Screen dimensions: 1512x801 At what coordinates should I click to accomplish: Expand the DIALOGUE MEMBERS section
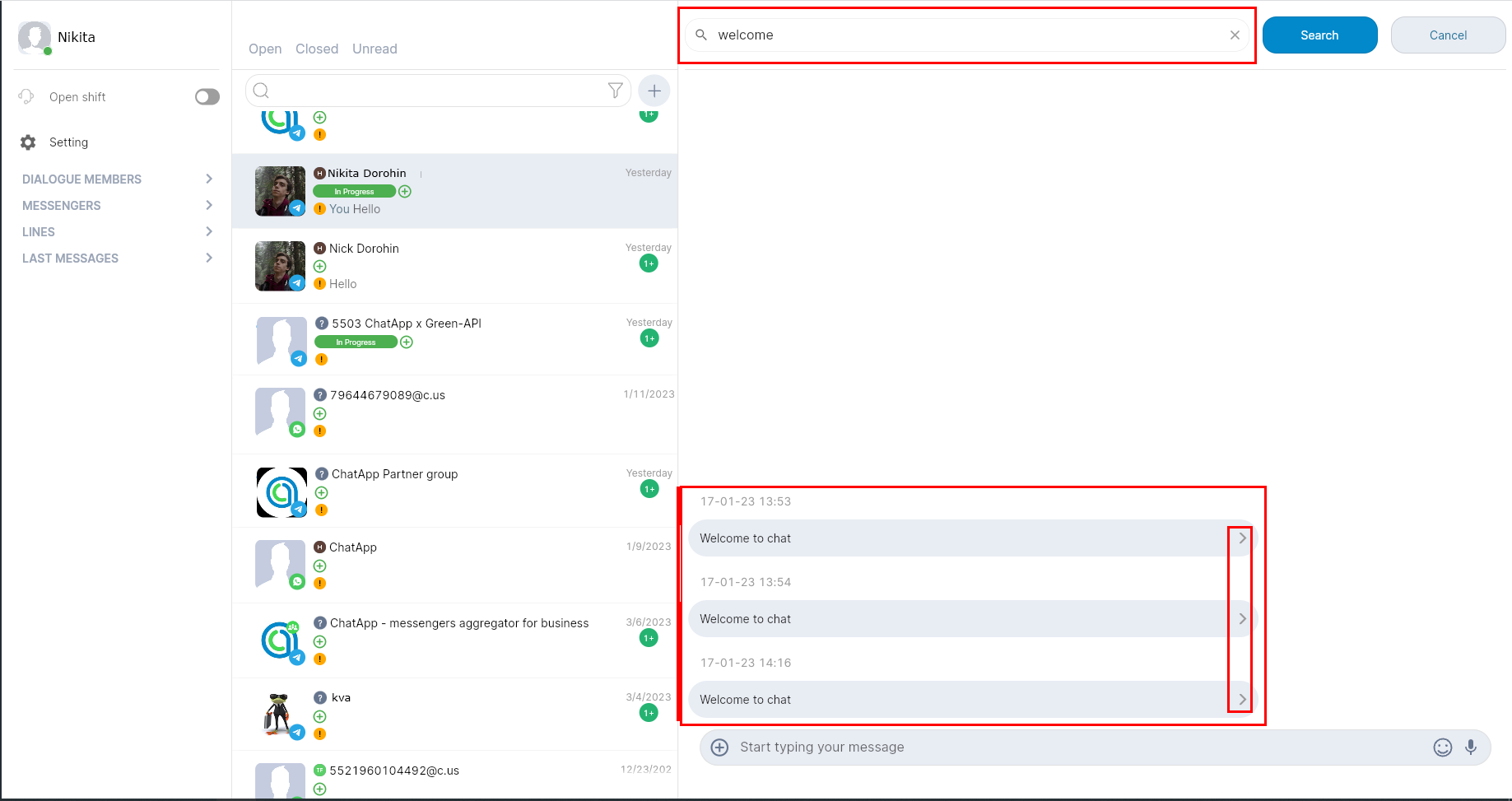pos(117,179)
